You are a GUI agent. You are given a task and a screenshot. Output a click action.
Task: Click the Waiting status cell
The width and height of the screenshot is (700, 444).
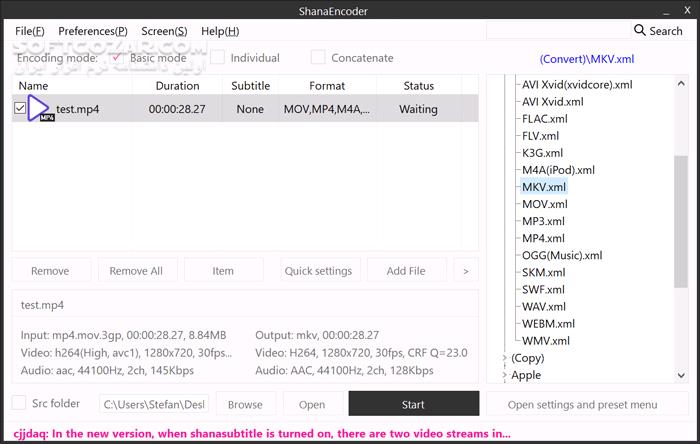418,109
